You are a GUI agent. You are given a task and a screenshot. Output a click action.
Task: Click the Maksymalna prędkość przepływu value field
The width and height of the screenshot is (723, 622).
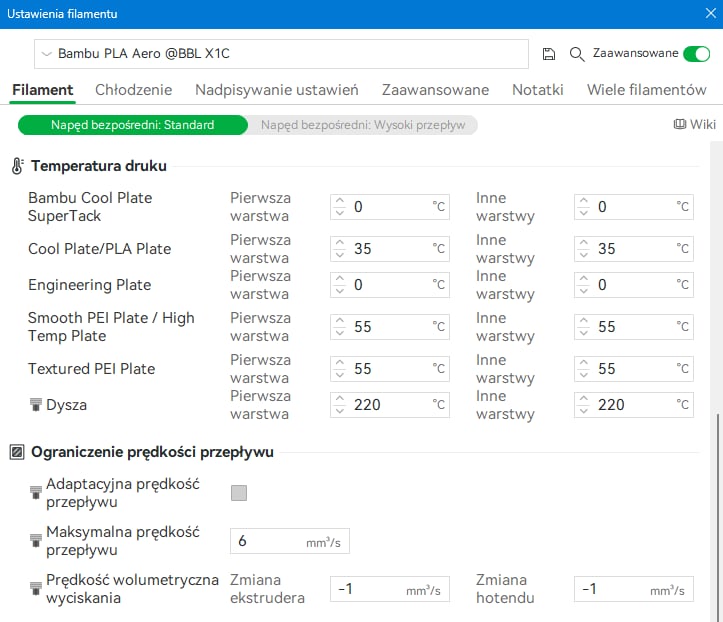[x=290, y=541]
